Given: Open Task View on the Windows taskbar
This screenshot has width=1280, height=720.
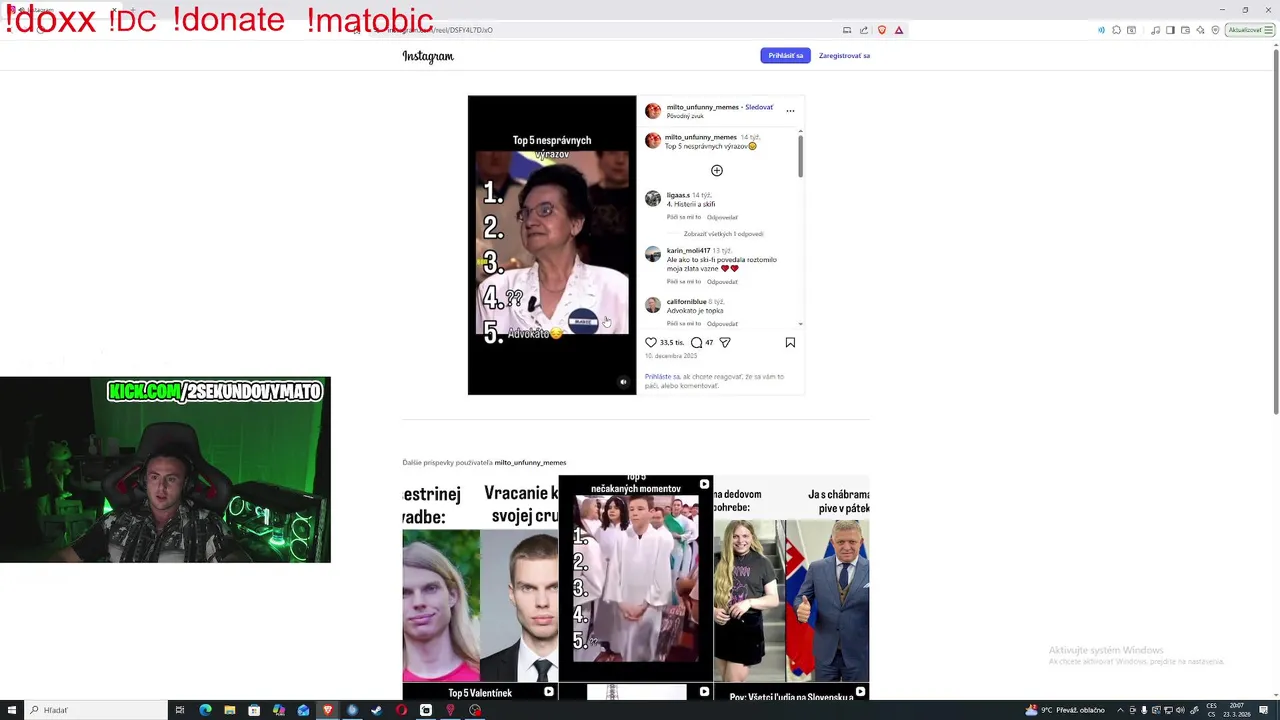Looking at the screenshot, I should [x=180, y=710].
